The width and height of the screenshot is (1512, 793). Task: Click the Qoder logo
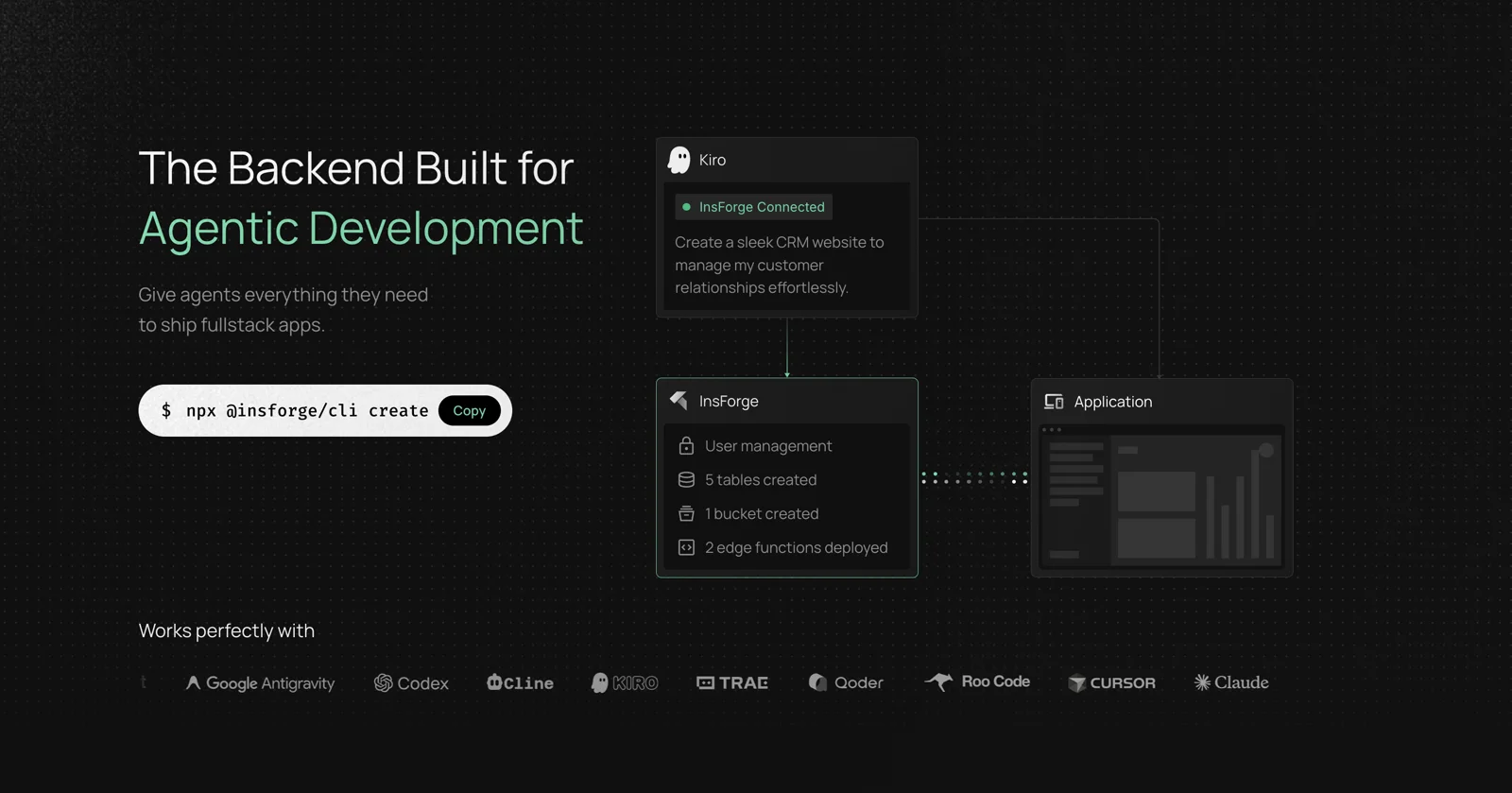point(846,682)
